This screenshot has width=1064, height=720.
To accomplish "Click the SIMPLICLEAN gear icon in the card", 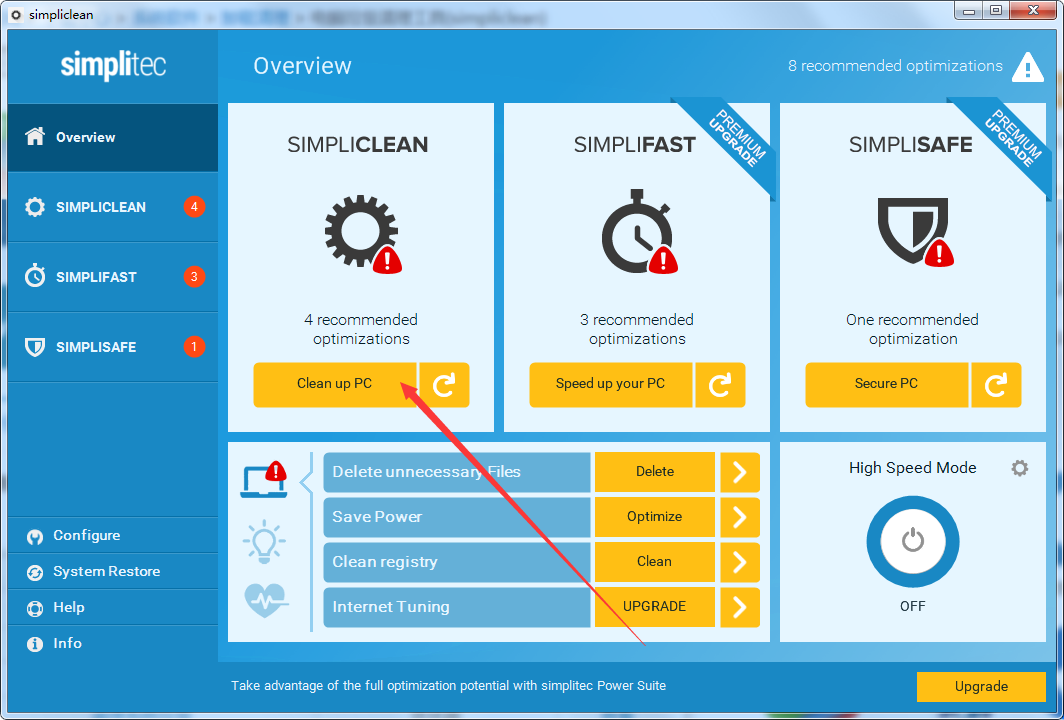I will click(x=355, y=230).
